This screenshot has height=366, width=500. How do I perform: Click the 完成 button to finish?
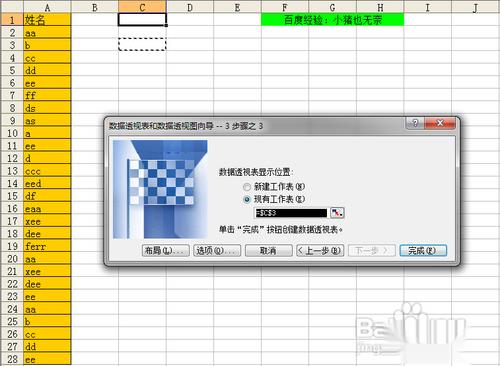click(x=423, y=250)
